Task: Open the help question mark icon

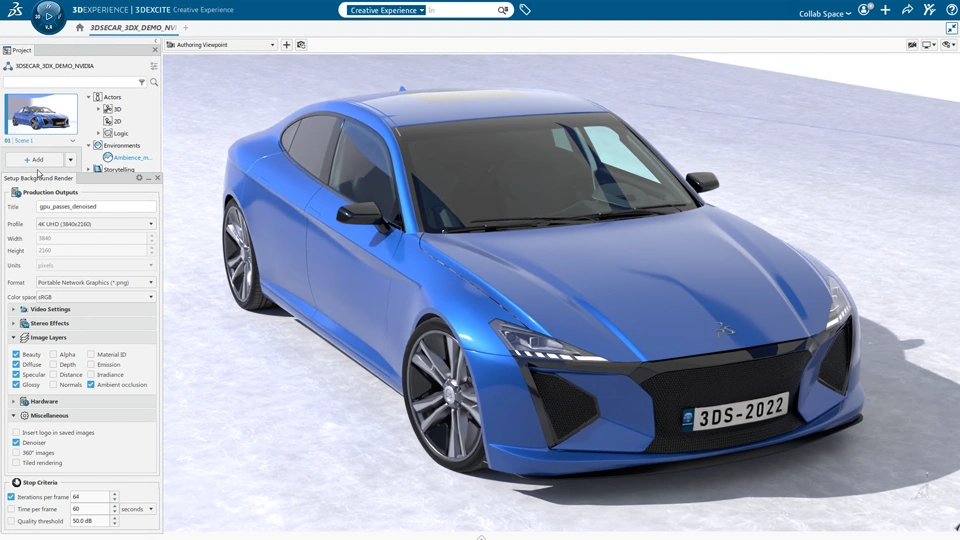Action: point(951,10)
